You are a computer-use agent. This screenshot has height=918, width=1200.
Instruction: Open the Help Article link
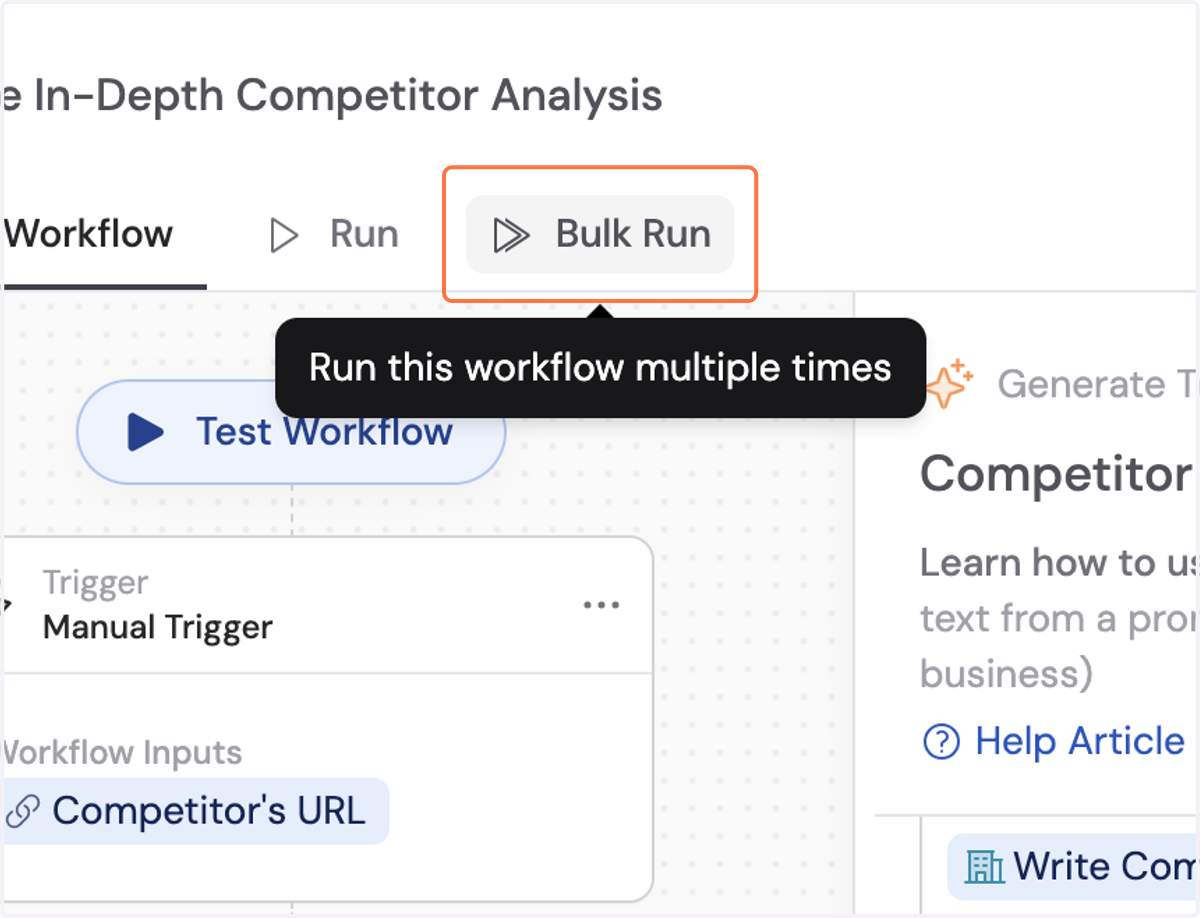[1055, 741]
